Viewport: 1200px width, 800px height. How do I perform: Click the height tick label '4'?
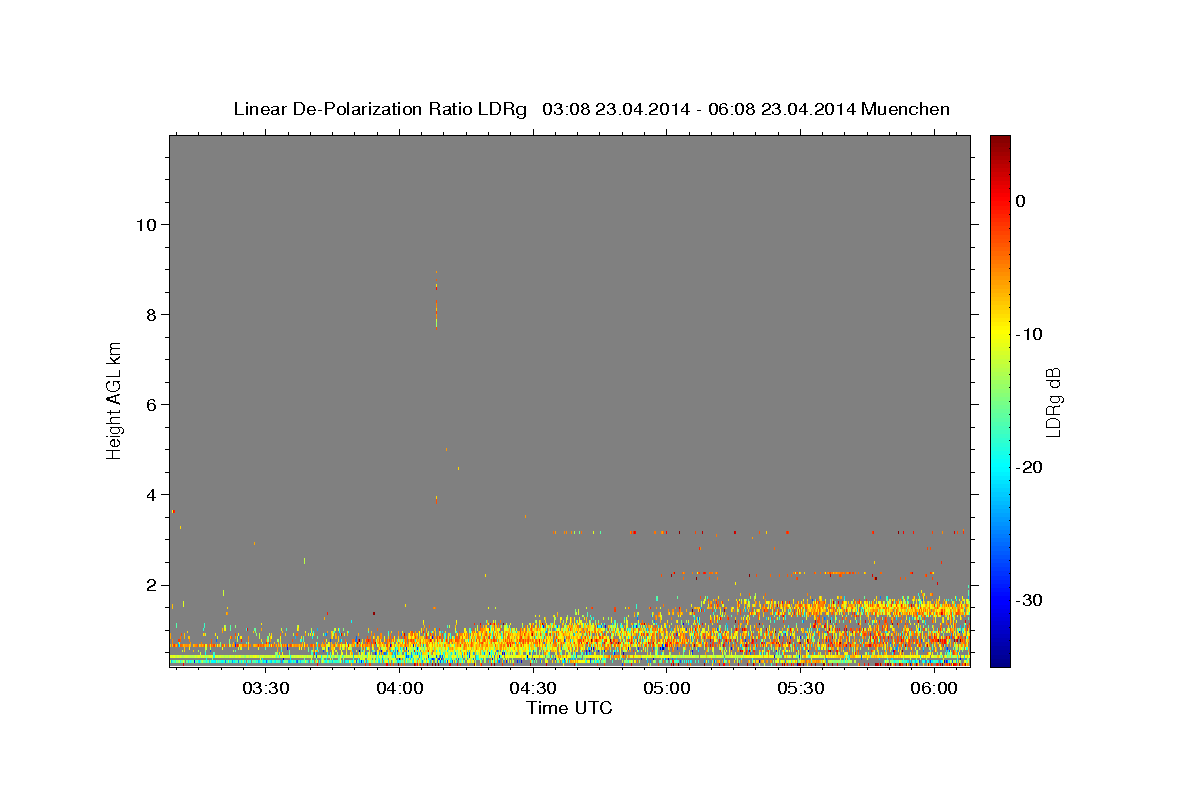tap(152, 494)
